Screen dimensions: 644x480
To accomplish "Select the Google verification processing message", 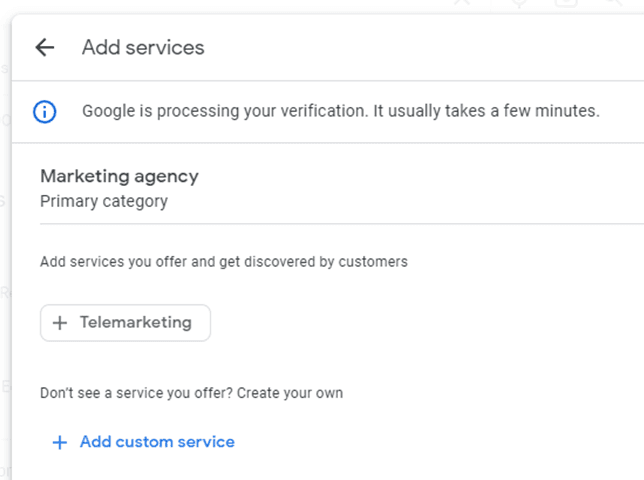I will [x=341, y=111].
